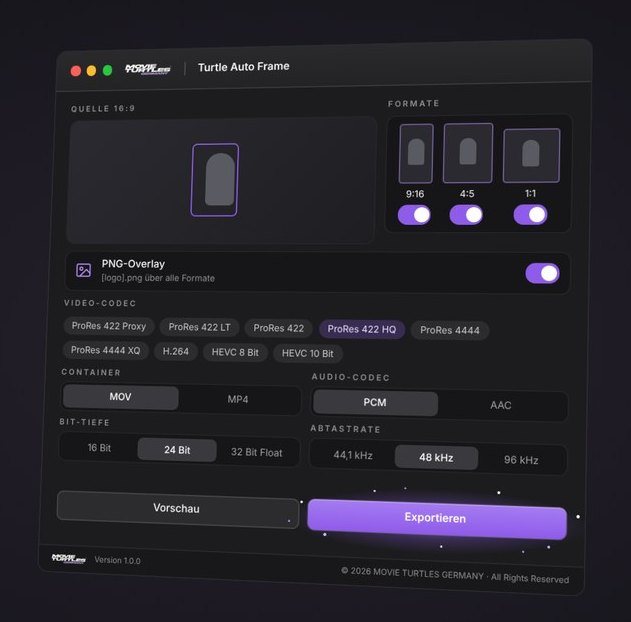This screenshot has height=622, width=631.
Task: Pick ProRes 4444 XQ codec
Action: pos(105,350)
